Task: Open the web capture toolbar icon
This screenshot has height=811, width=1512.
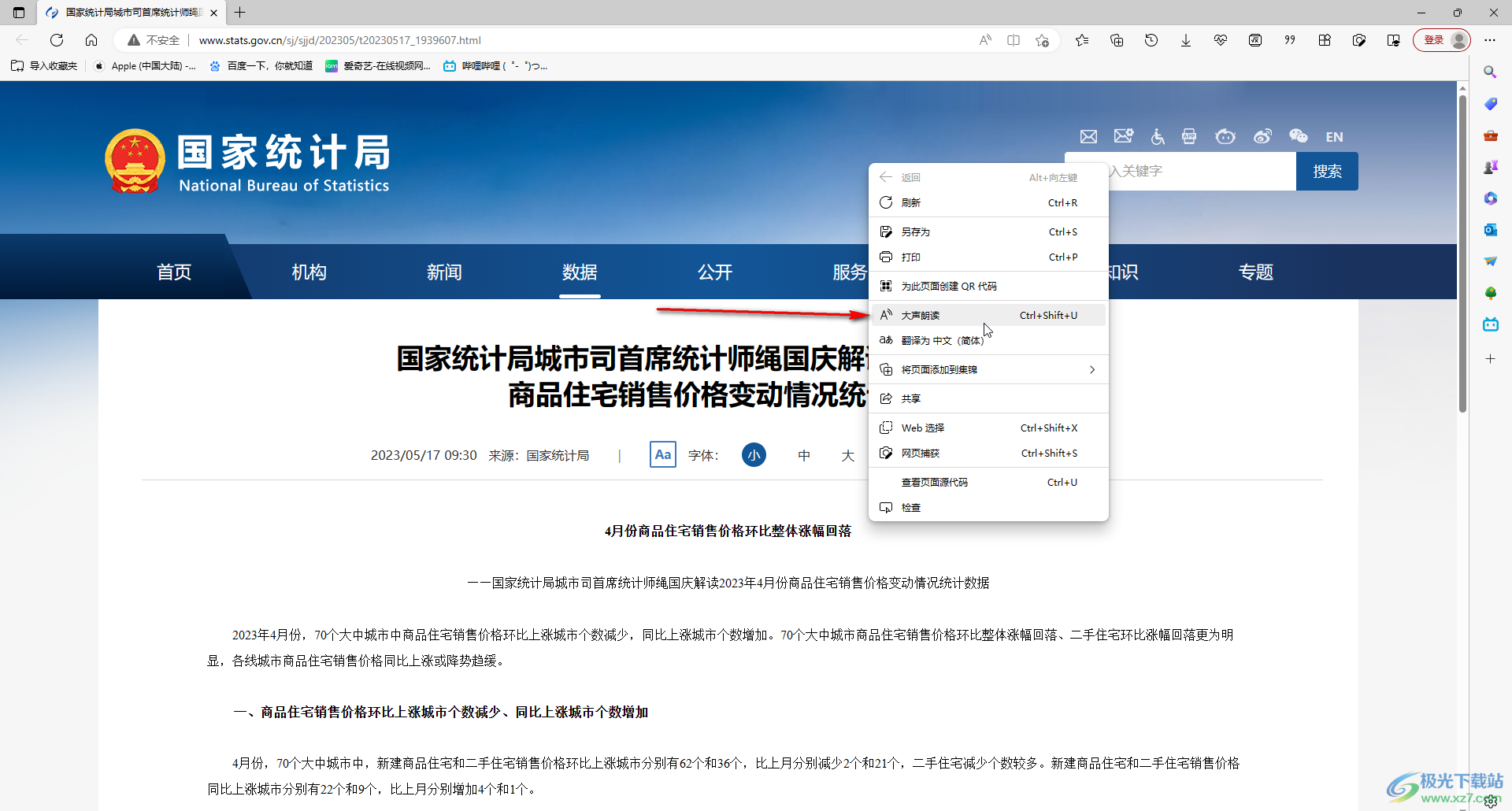Action: [1359, 40]
